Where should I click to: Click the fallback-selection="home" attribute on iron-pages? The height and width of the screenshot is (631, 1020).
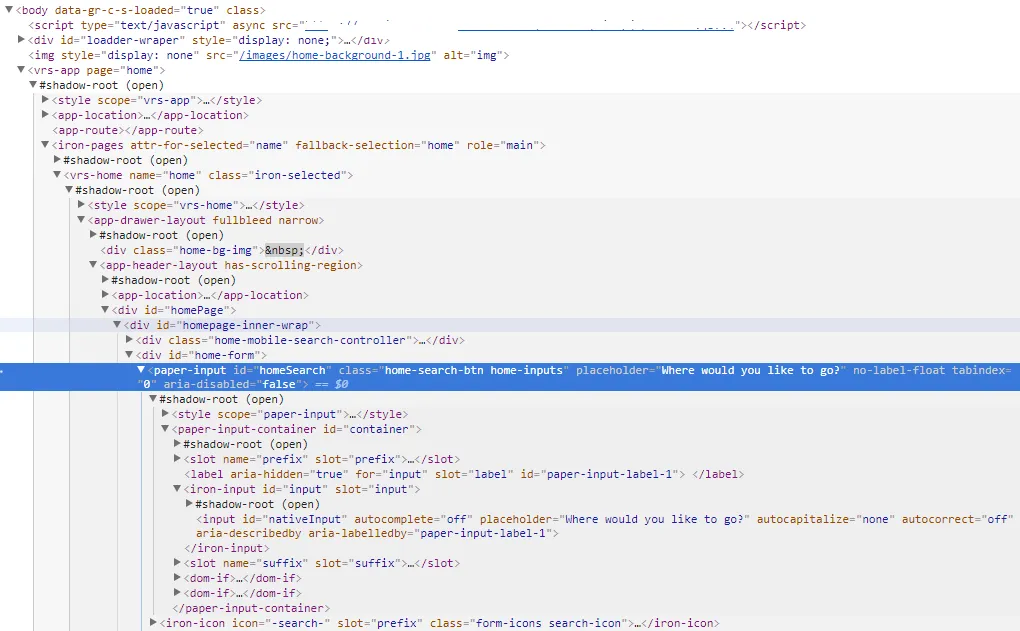coord(377,145)
